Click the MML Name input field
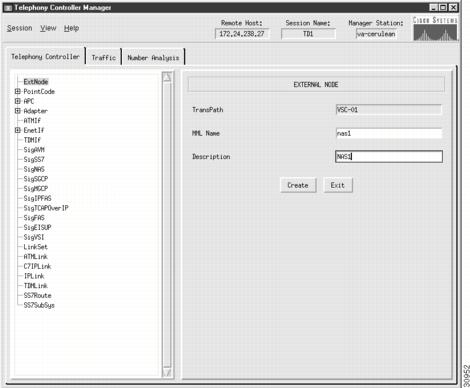The image size is (470, 388). point(389,133)
